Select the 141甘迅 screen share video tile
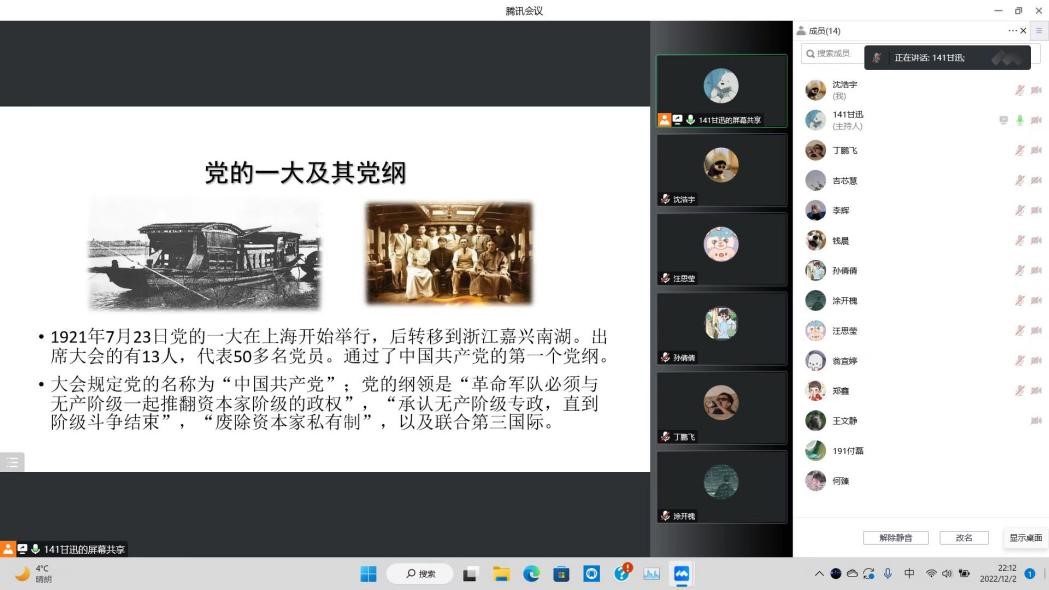Viewport: 1049px width, 590px height. [721, 91]
